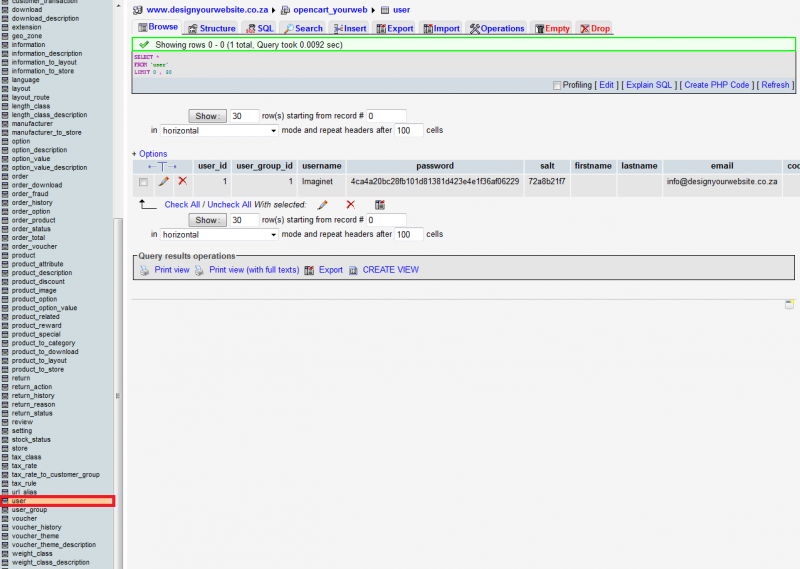The image size is (800, 569).
Task: Click the Check All link
Action: 182,205
